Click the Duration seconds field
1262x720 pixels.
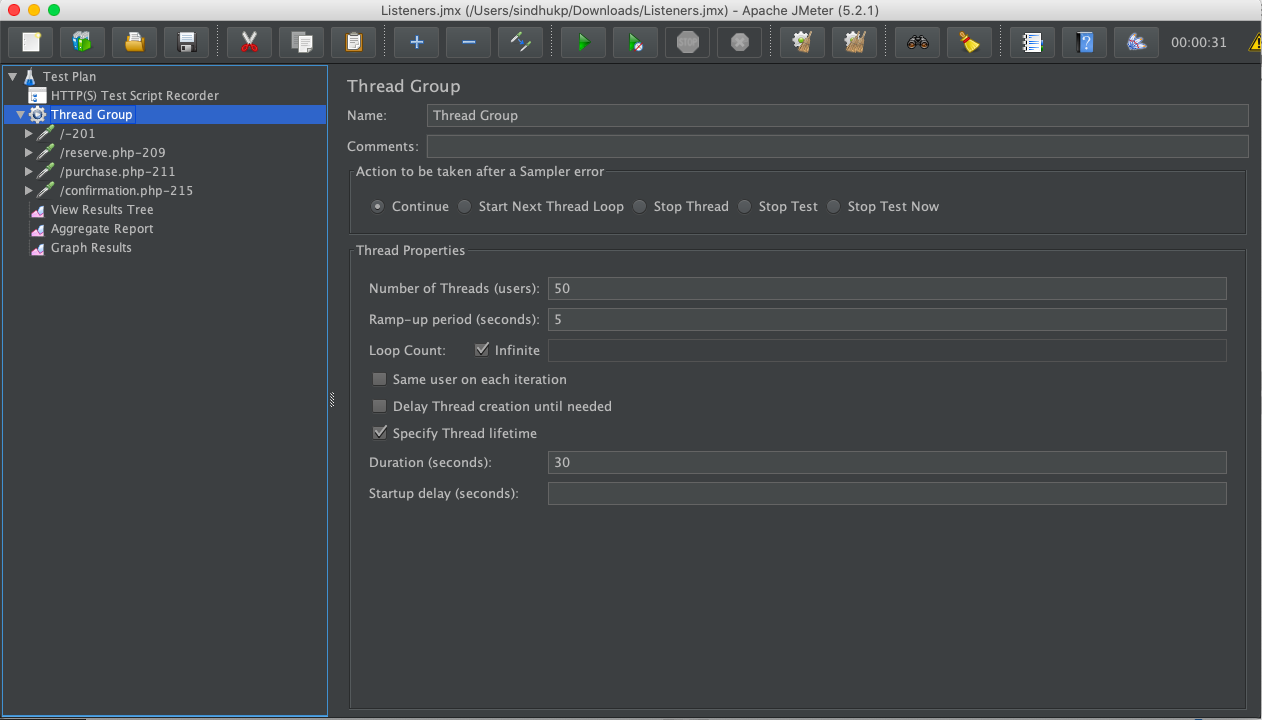pyautogui.click(x=887, y=462)
